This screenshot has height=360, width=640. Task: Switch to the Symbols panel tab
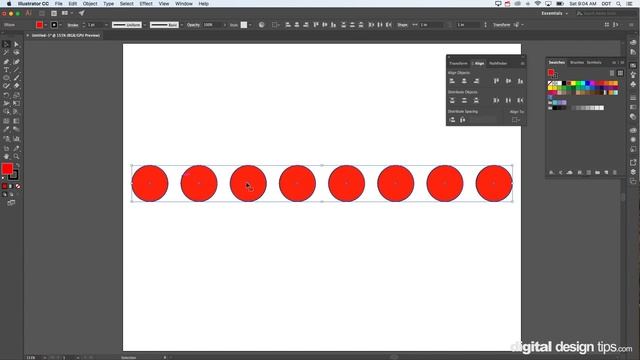coord(594,62)
